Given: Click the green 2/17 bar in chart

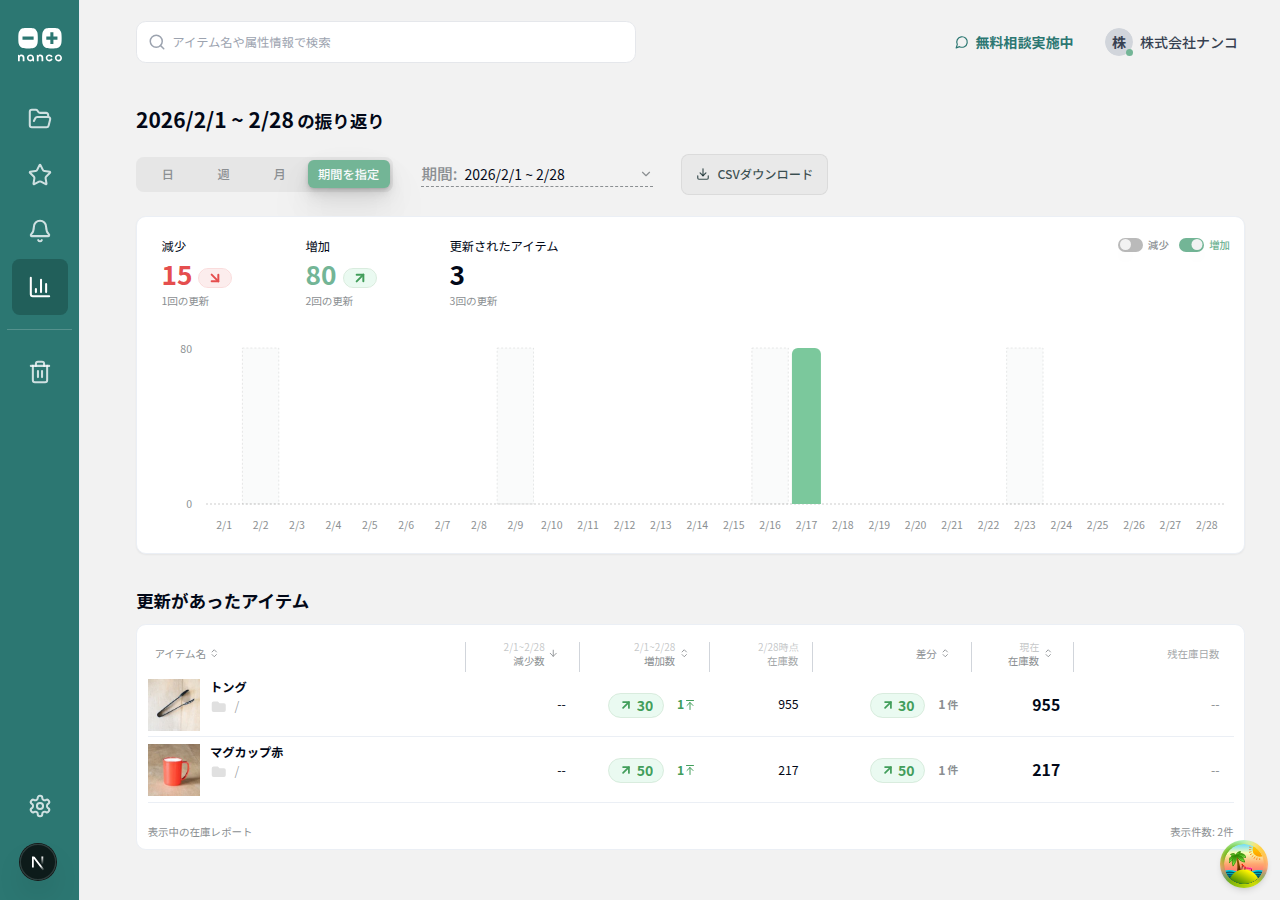Looking at the screenshot, I should coord(806,426).
